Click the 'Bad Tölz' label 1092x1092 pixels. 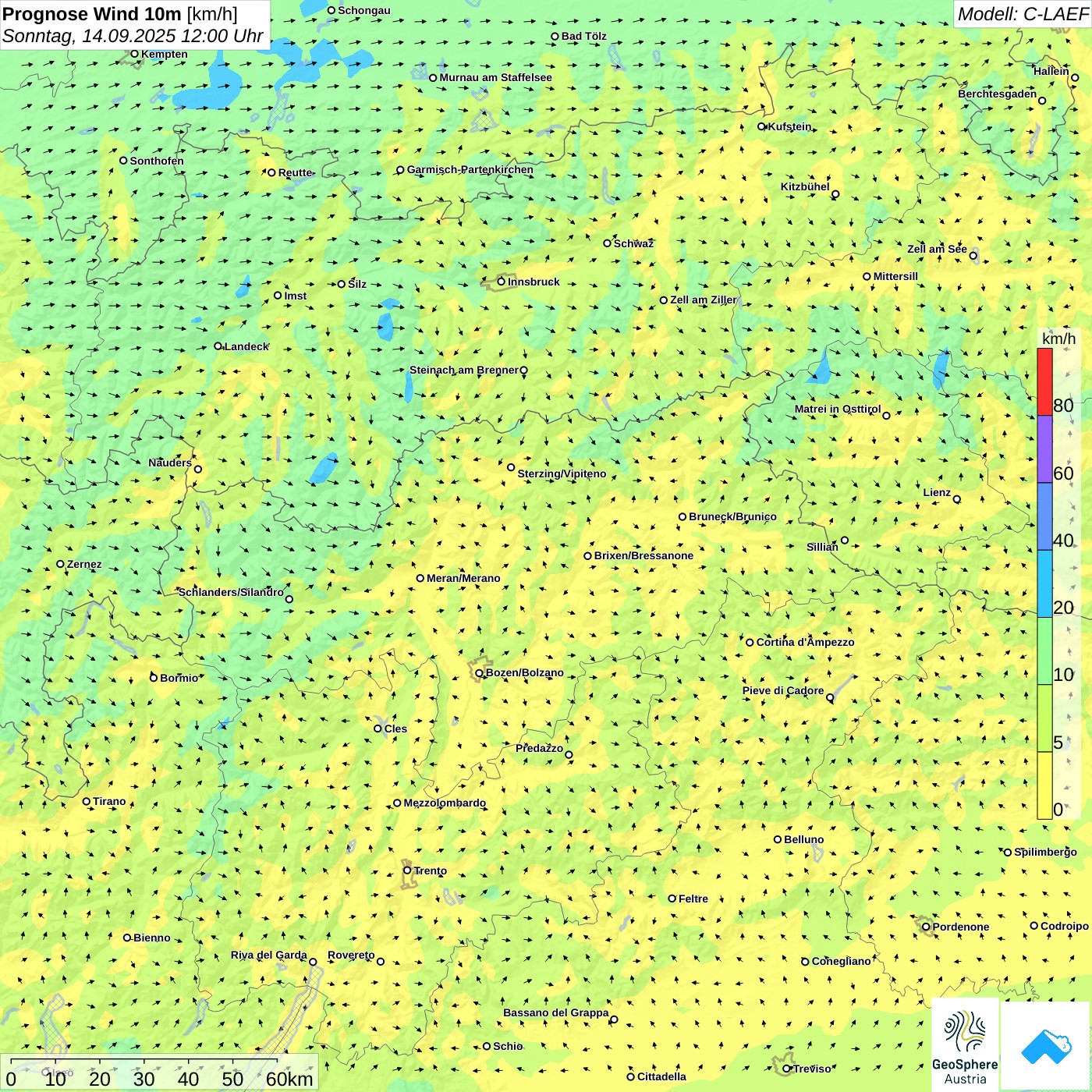point(583,36)
